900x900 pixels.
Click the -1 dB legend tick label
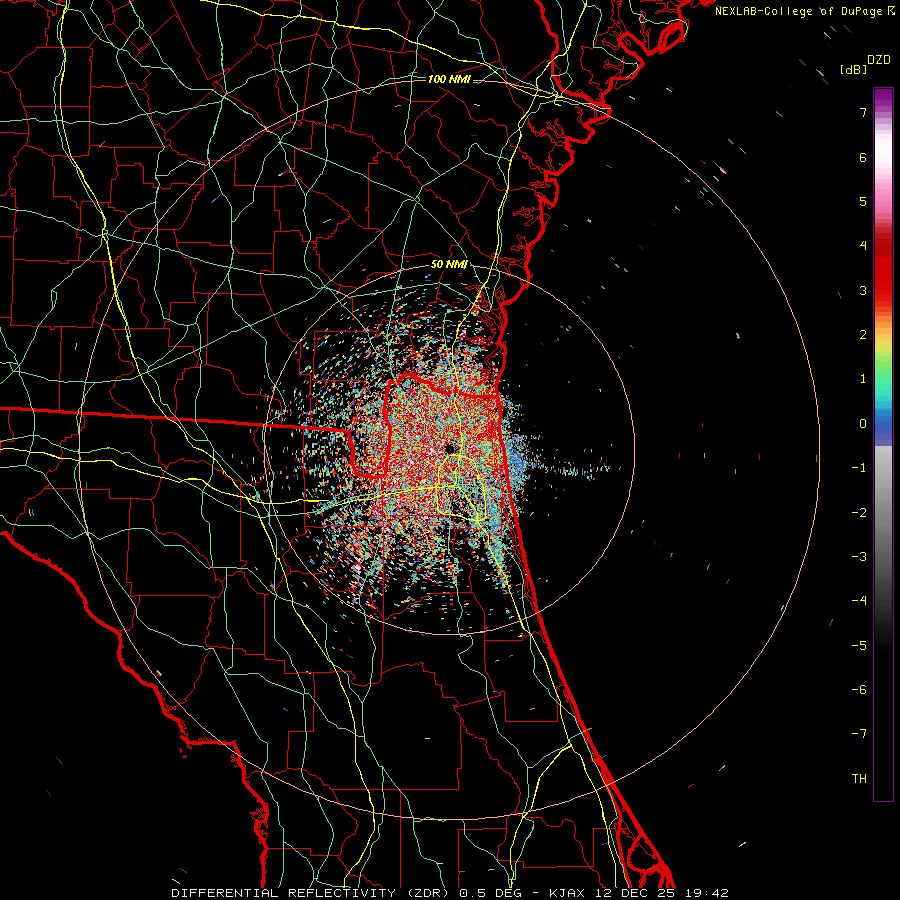(859, 468)
